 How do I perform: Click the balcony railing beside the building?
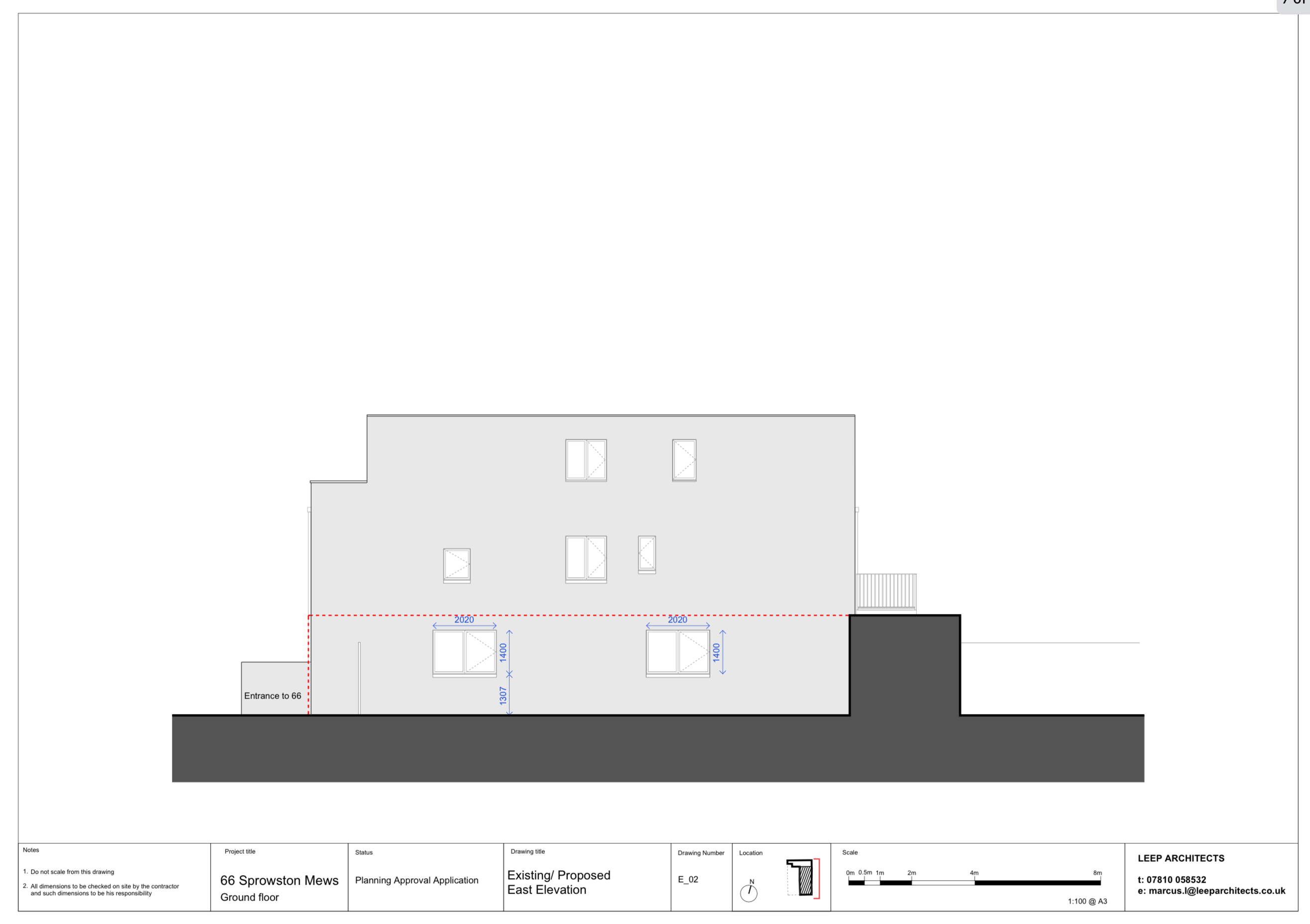click(x=886, y=592)
